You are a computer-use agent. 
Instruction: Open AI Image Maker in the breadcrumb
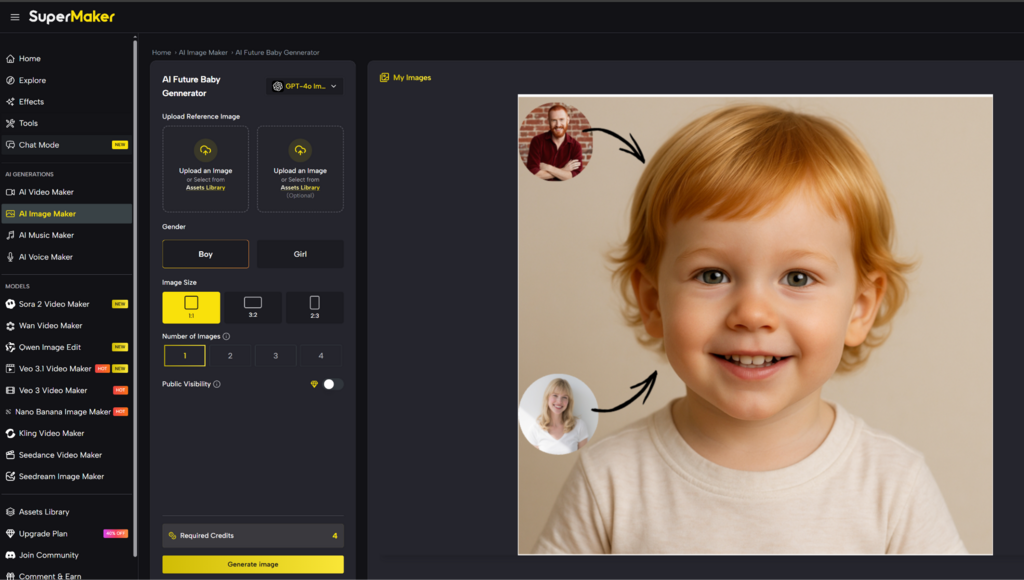(x=203, y=52)
